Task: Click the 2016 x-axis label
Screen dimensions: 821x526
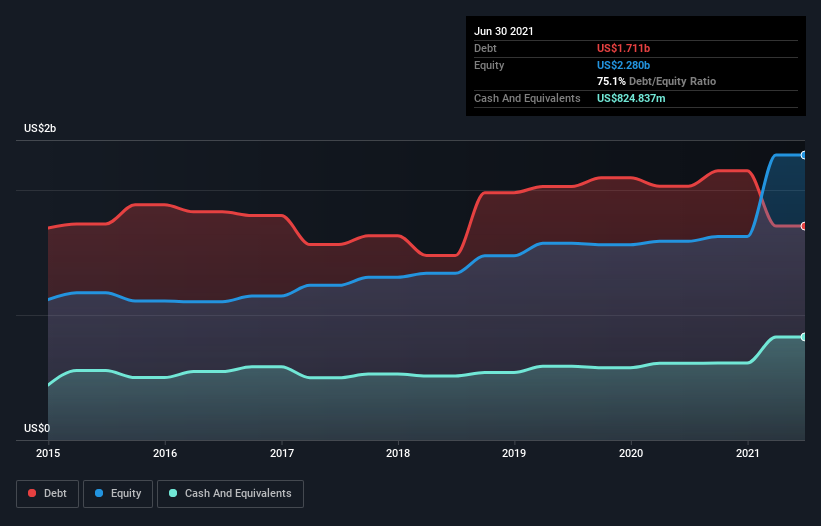Action: tap(165, 453)
